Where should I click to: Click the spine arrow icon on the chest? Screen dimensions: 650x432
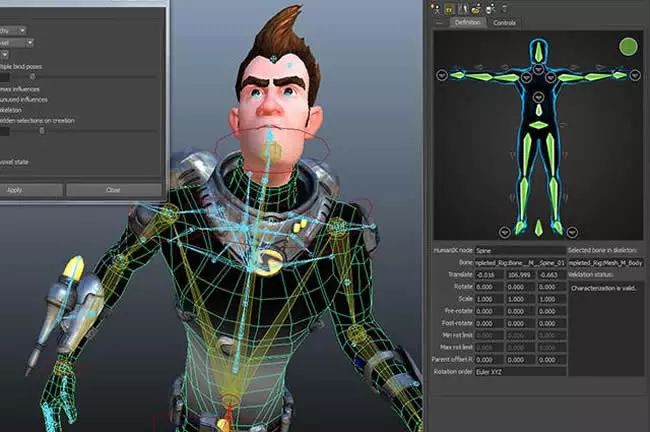point(539,97)
